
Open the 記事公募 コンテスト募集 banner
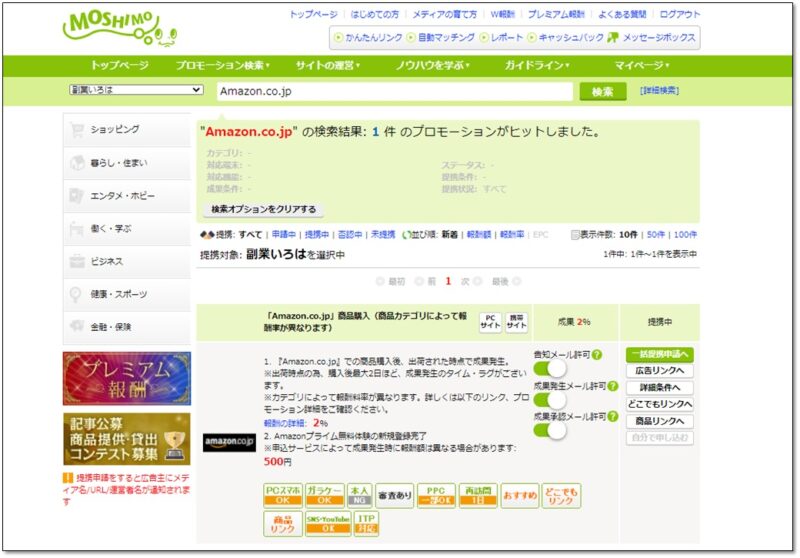pyautogui.click(x=127, y=439)
